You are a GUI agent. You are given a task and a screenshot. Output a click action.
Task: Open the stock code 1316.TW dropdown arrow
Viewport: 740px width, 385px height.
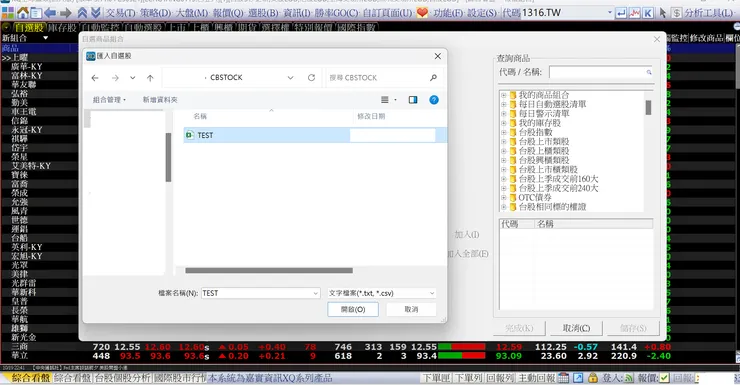pos(609,13)
